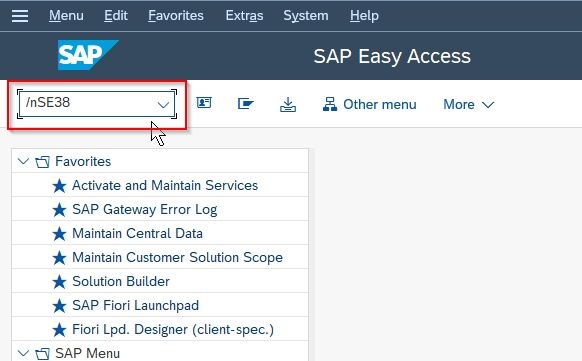This screenshot has height=361, width=582.
Task: Collapse the SAP Menu folder chevron
Action: 23,353
